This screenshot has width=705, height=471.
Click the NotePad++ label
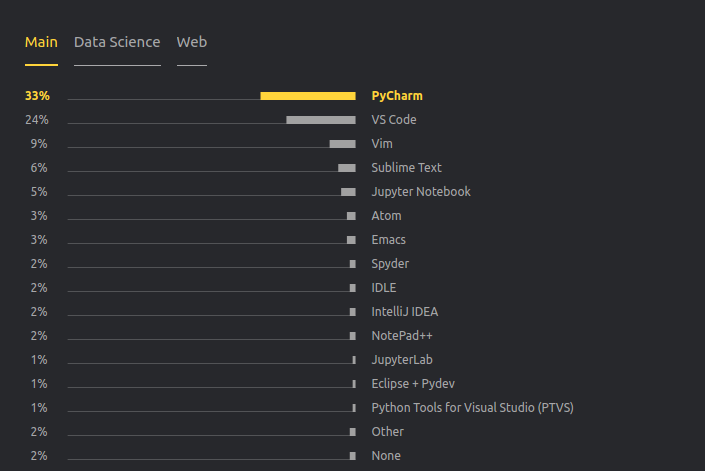[x=402, y=336]
